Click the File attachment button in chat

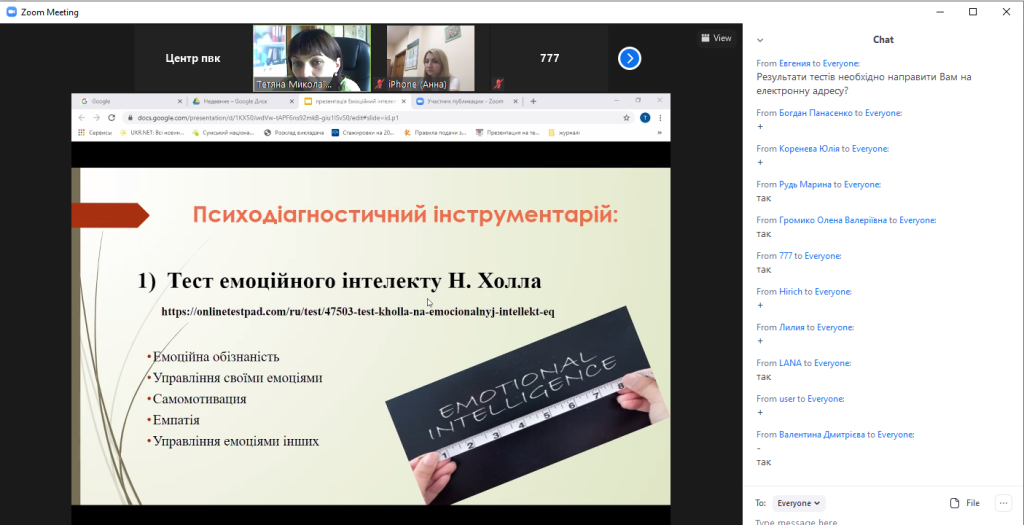click(x=965, y=503)
